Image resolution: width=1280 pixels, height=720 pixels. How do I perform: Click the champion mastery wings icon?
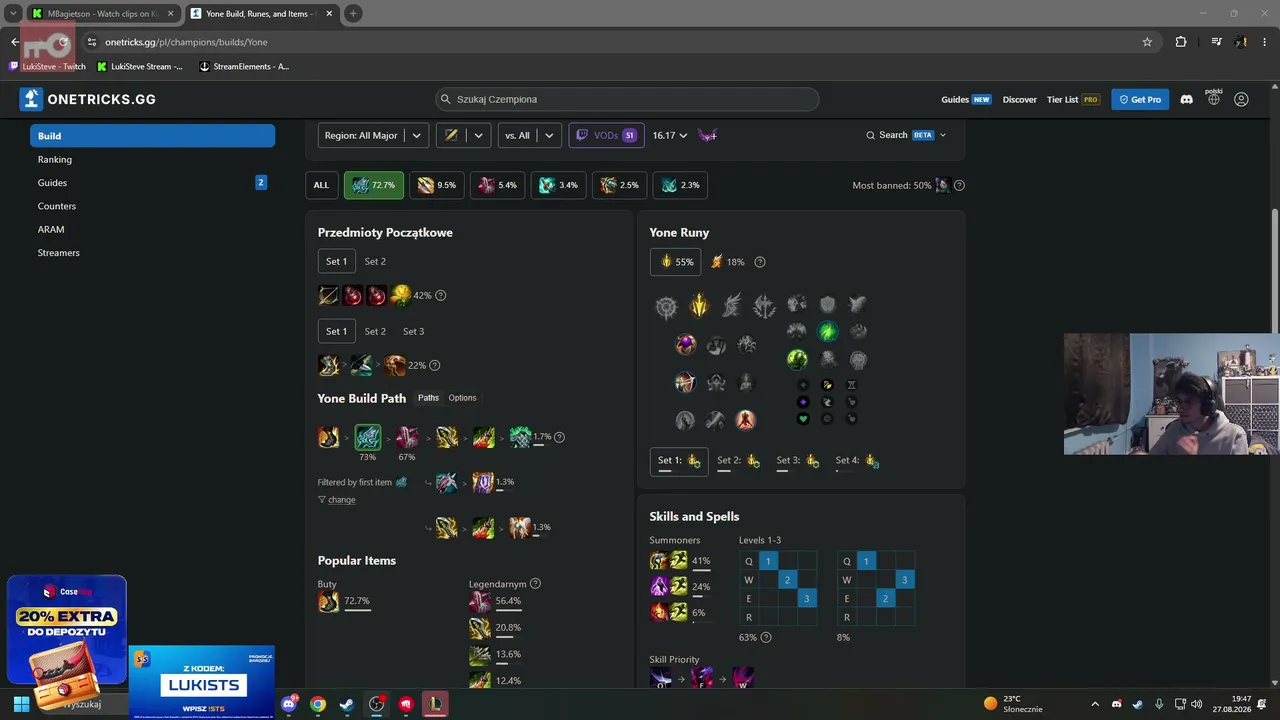(x=707, y=135)
